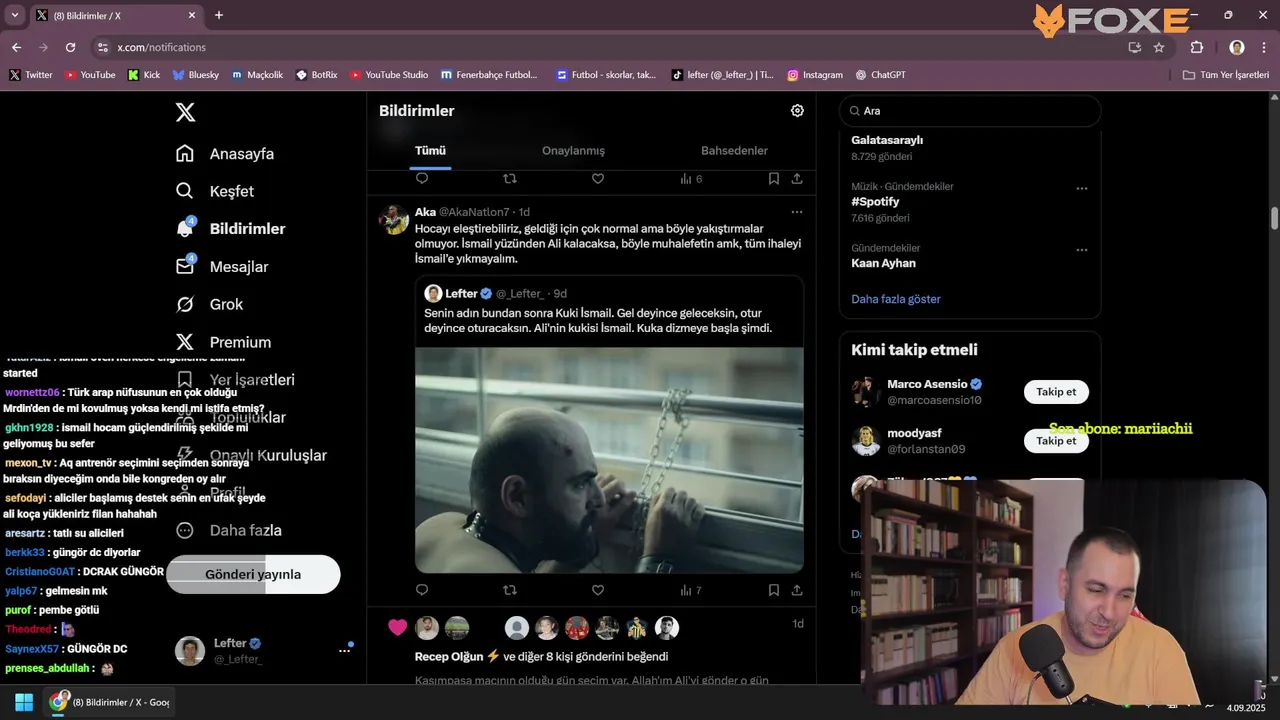Image resolution: width=1280 pixels, height=720 pixels.
Task: Switch to the Tümü tab
Action: pos(430,151)
